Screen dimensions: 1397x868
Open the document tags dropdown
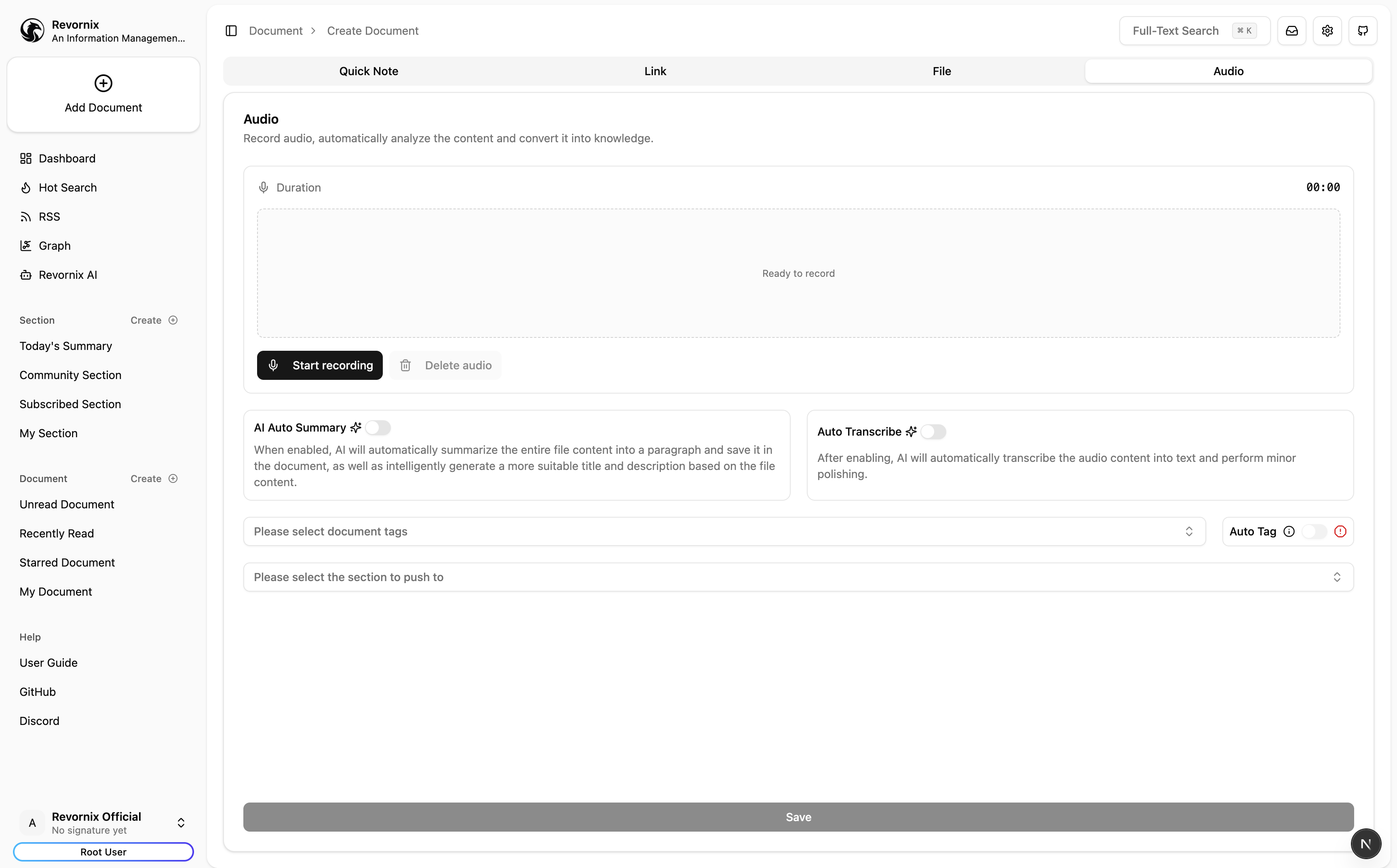[724, 532]
